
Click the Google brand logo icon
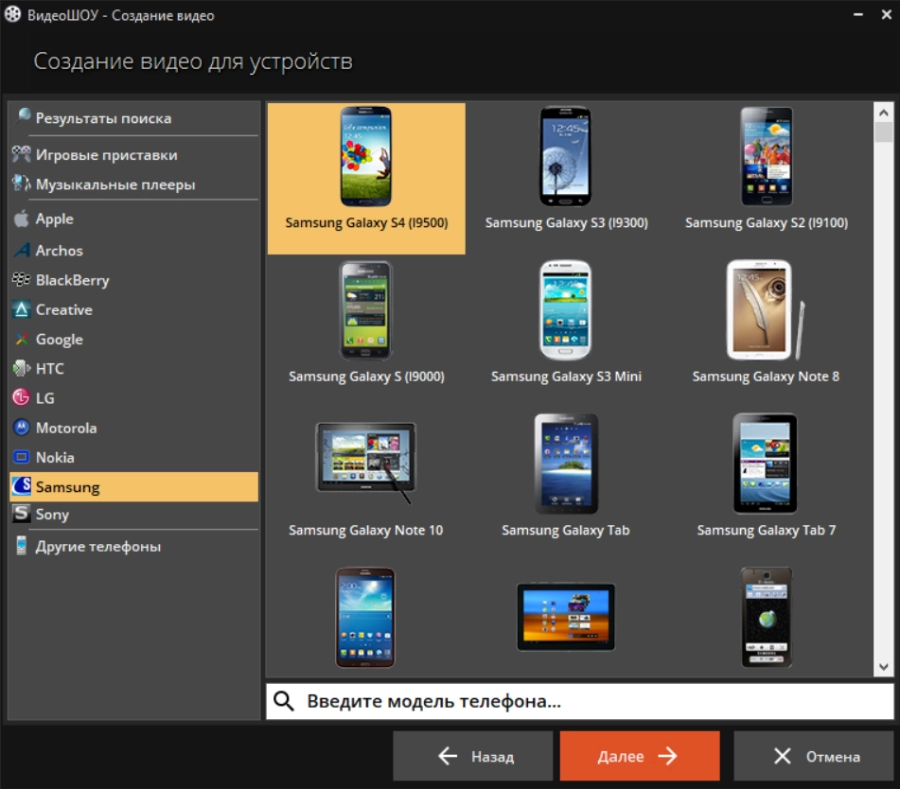point(21,339)
